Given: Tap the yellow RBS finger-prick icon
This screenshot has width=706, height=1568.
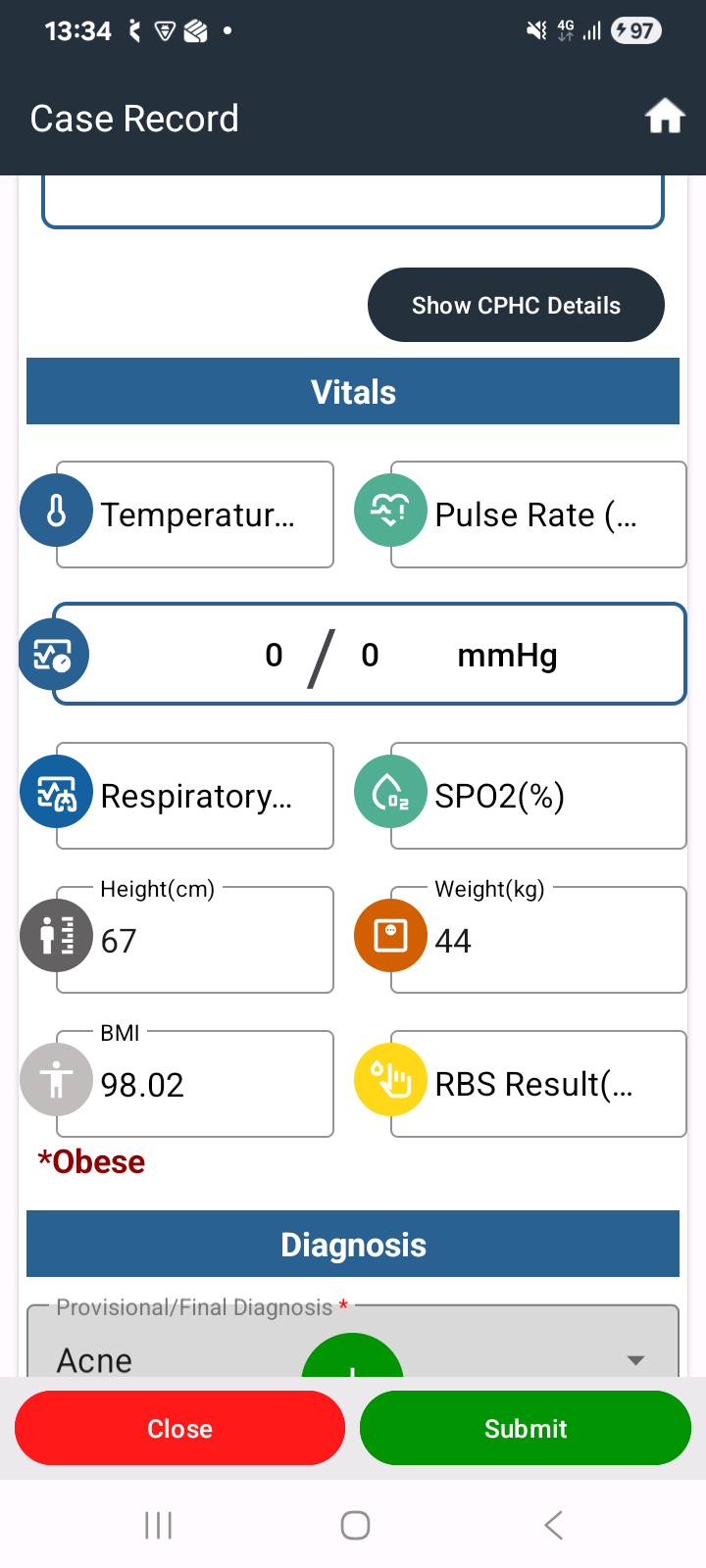Looking at the screenshot, I should [390, 1080].
